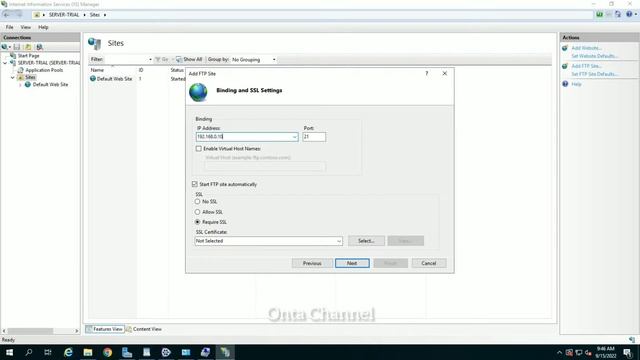The width and height of the screenshot is (640, 360).
Task: Click the Select... certificate button
Action: [366, 241]
